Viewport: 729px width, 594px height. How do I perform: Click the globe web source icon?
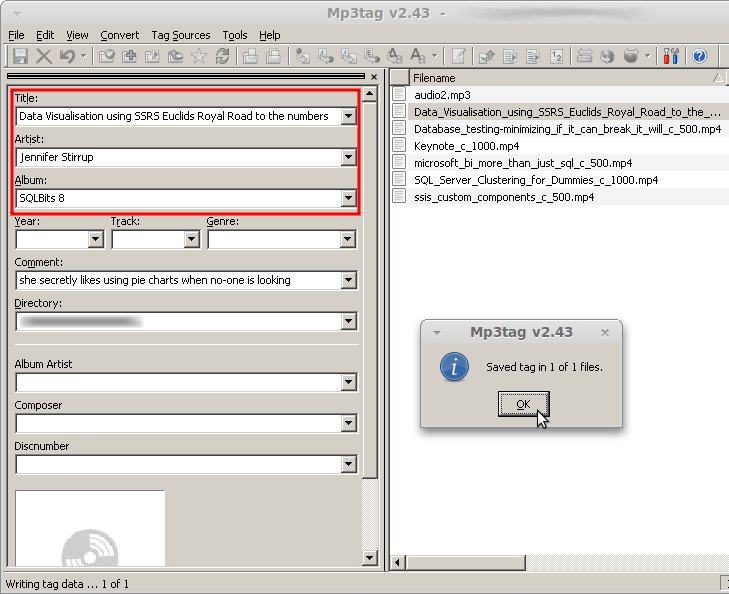(x=607, y=56)
